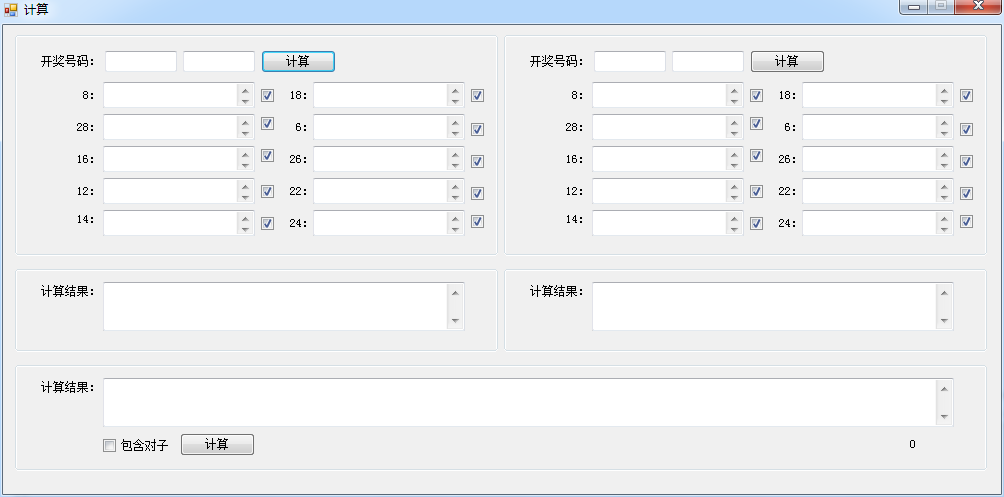Viewport: 1004px width, 497px height.
Task: Enable the 包含对子 checkbox
Action: pyautogui.click(x=110, y=445)
